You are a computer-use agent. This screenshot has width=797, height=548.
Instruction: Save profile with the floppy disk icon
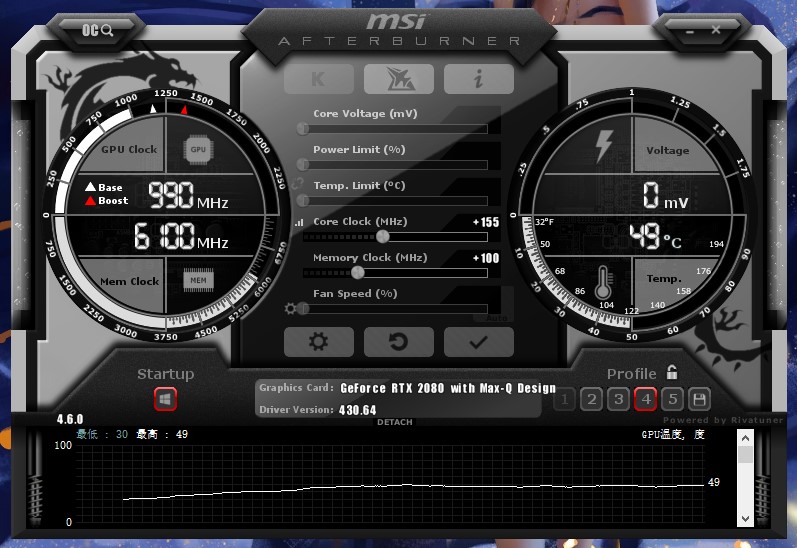pyautogui.click(x=699, y=399)
